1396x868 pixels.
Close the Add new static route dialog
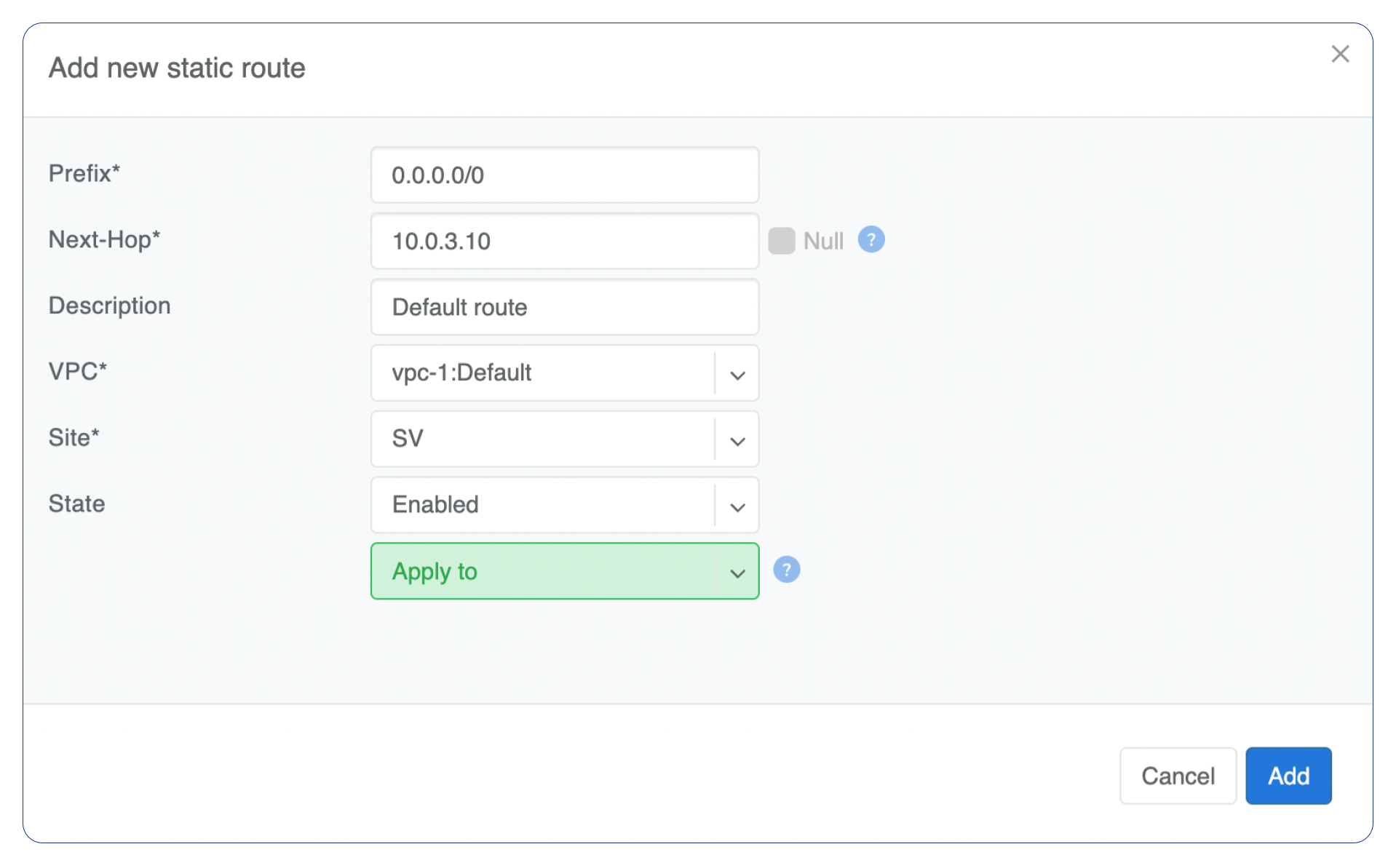(1340, 54)
